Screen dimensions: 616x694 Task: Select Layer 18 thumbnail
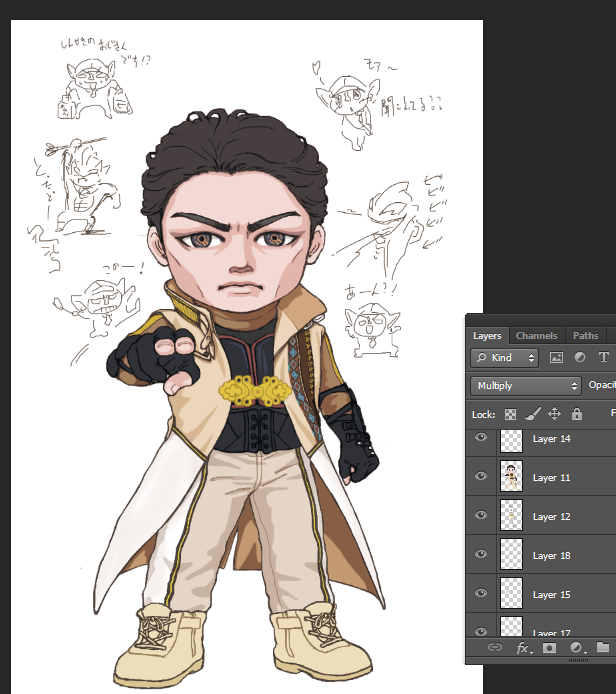(511, 554)
